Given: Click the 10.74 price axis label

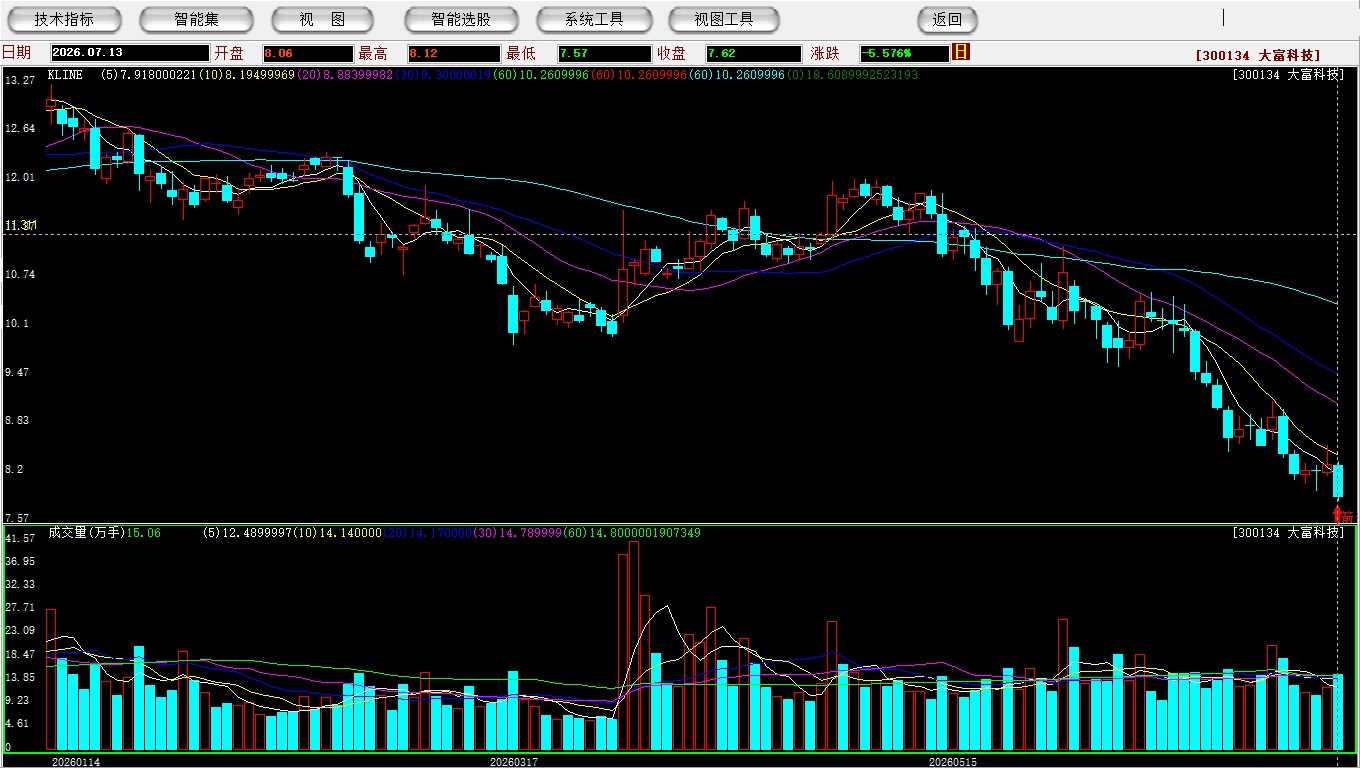Looking at the screenshot, I should click(x=20, y=275).
